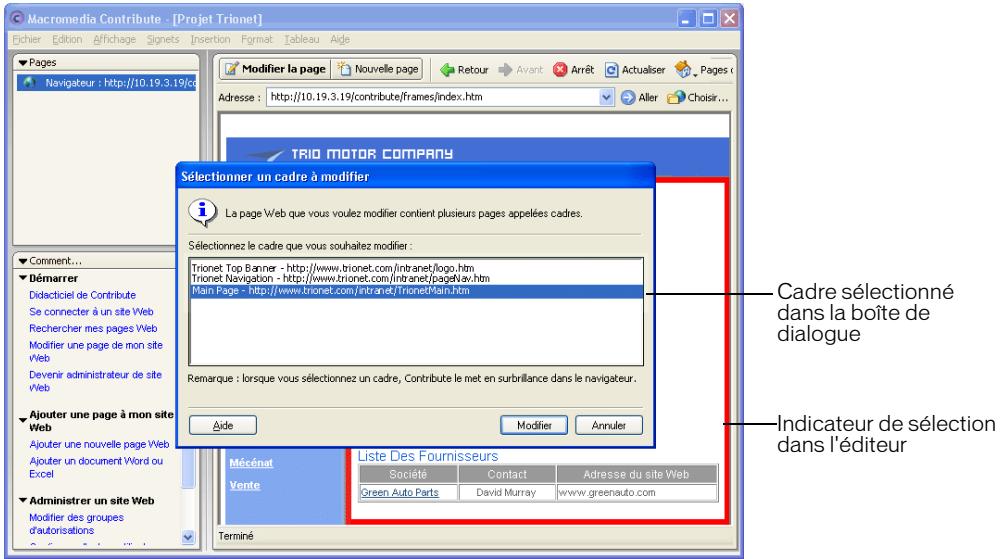The image size is (1003, 559).
Task: Open the address bar dropdown arrow
Action: pyautogui.click(x=606, y=97)
